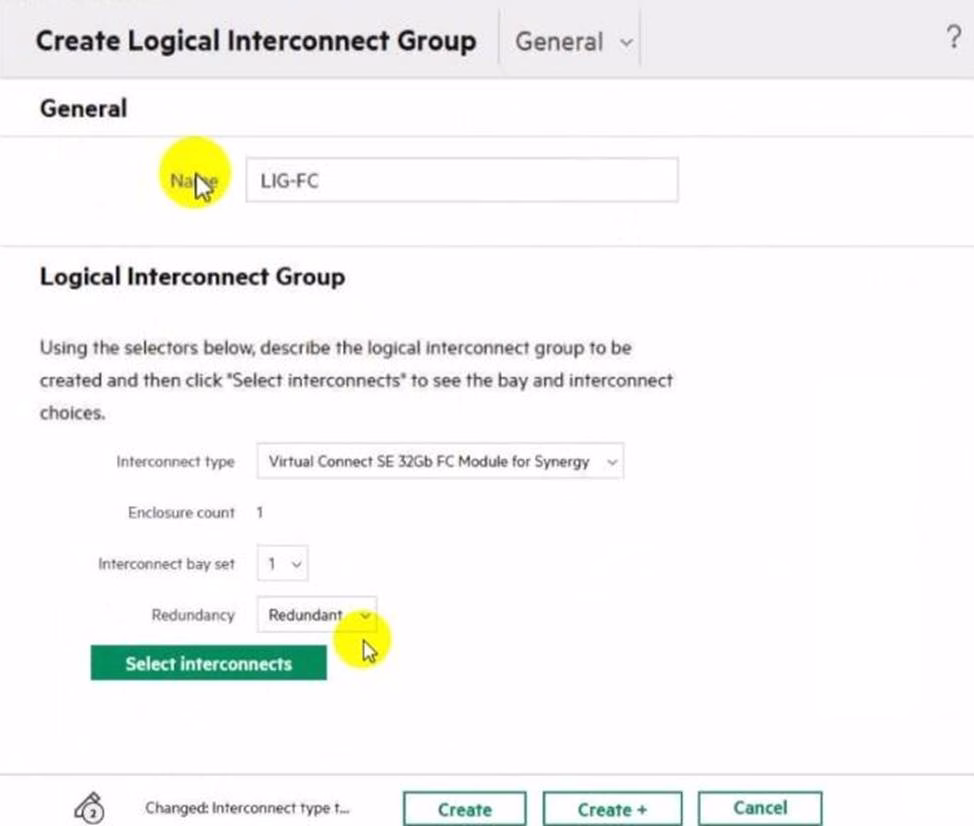974x826 pixels.
Task: Click the Logical Interconnect Group section heading
Action: 192,277
